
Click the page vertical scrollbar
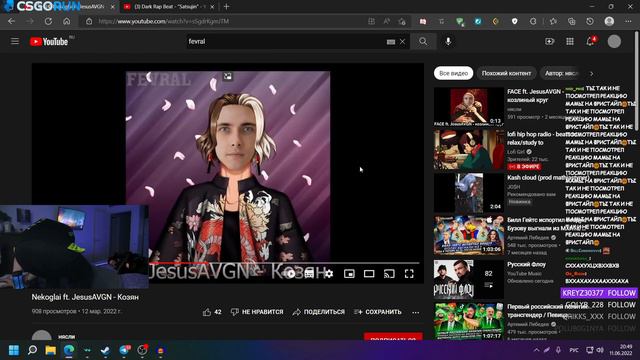pos(636,82)
